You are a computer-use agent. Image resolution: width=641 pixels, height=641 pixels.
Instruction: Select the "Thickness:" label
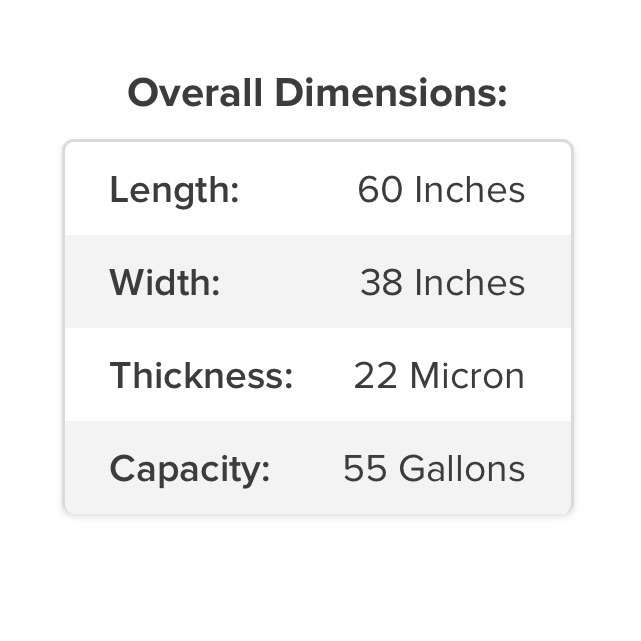201,376
